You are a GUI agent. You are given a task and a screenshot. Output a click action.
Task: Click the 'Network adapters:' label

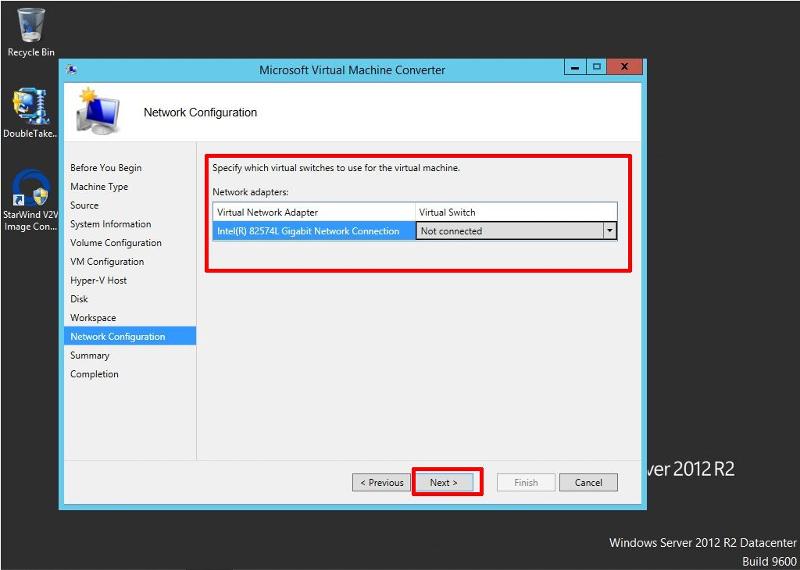click(251, 192)
